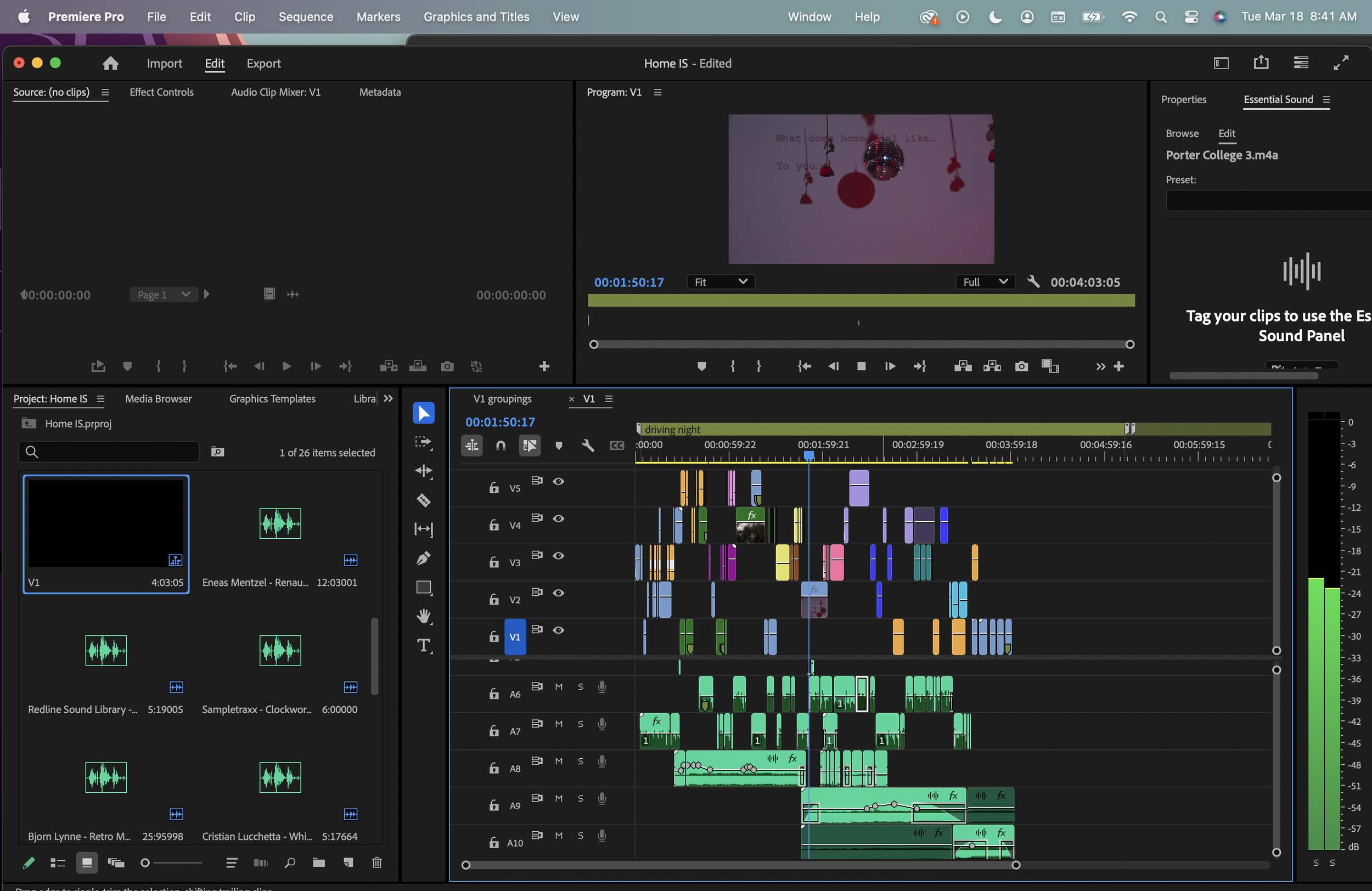Open the Fit zoom level dropdown

[721, 282]
